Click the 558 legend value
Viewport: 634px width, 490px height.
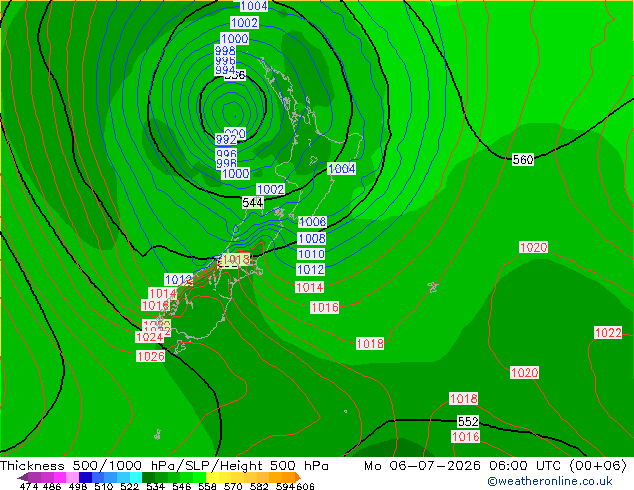click(207, 486)
